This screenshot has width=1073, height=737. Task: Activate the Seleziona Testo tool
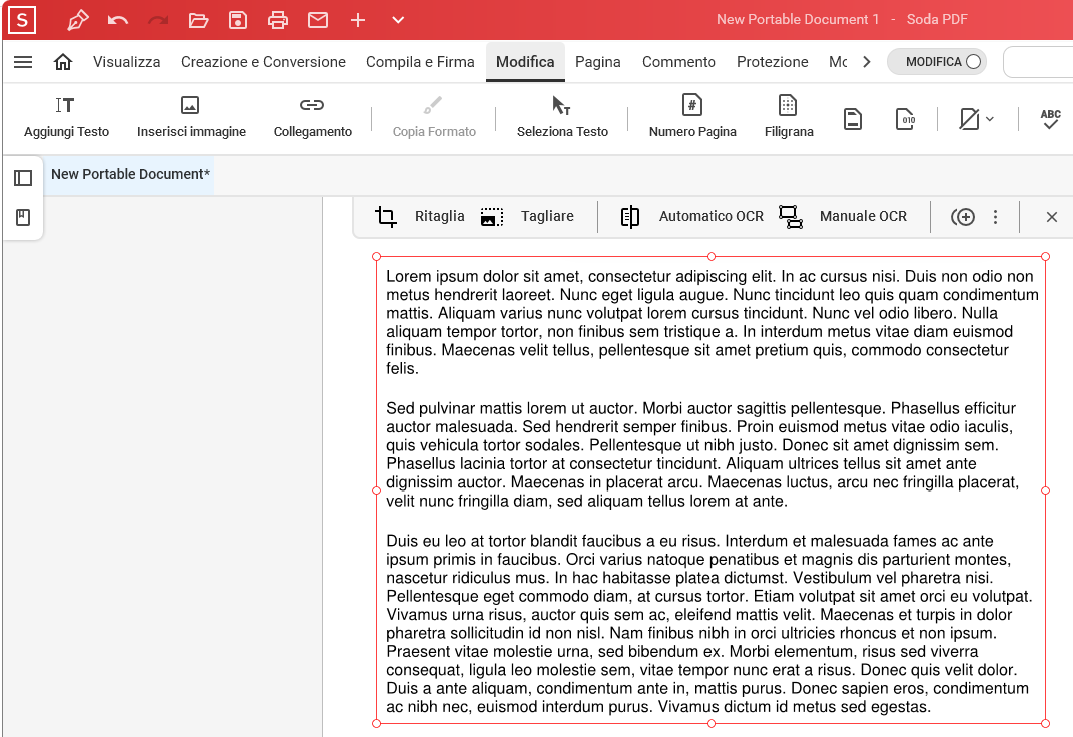[562, 117]
